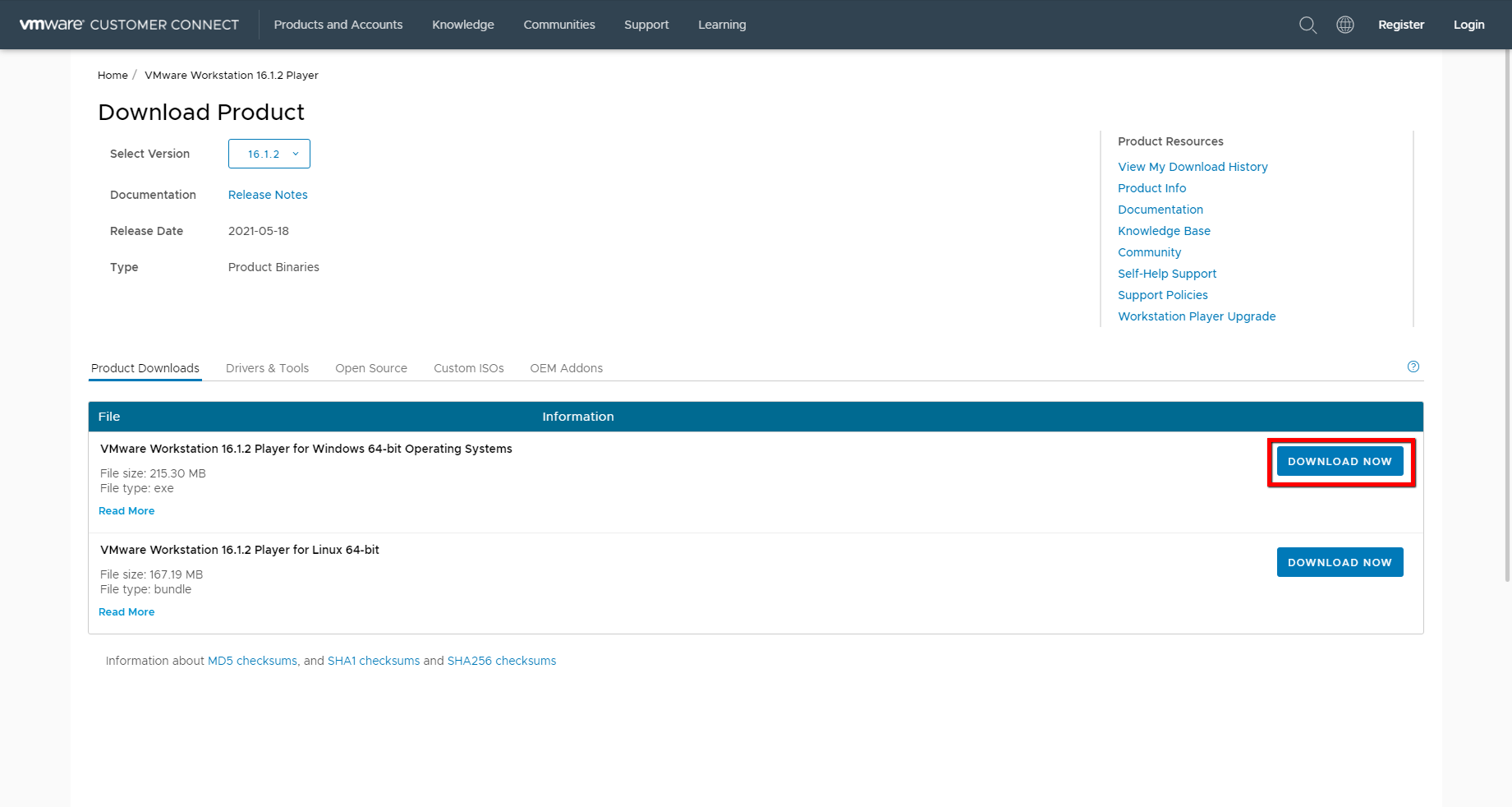Open Support Policies link

(x=1163, y=295)
